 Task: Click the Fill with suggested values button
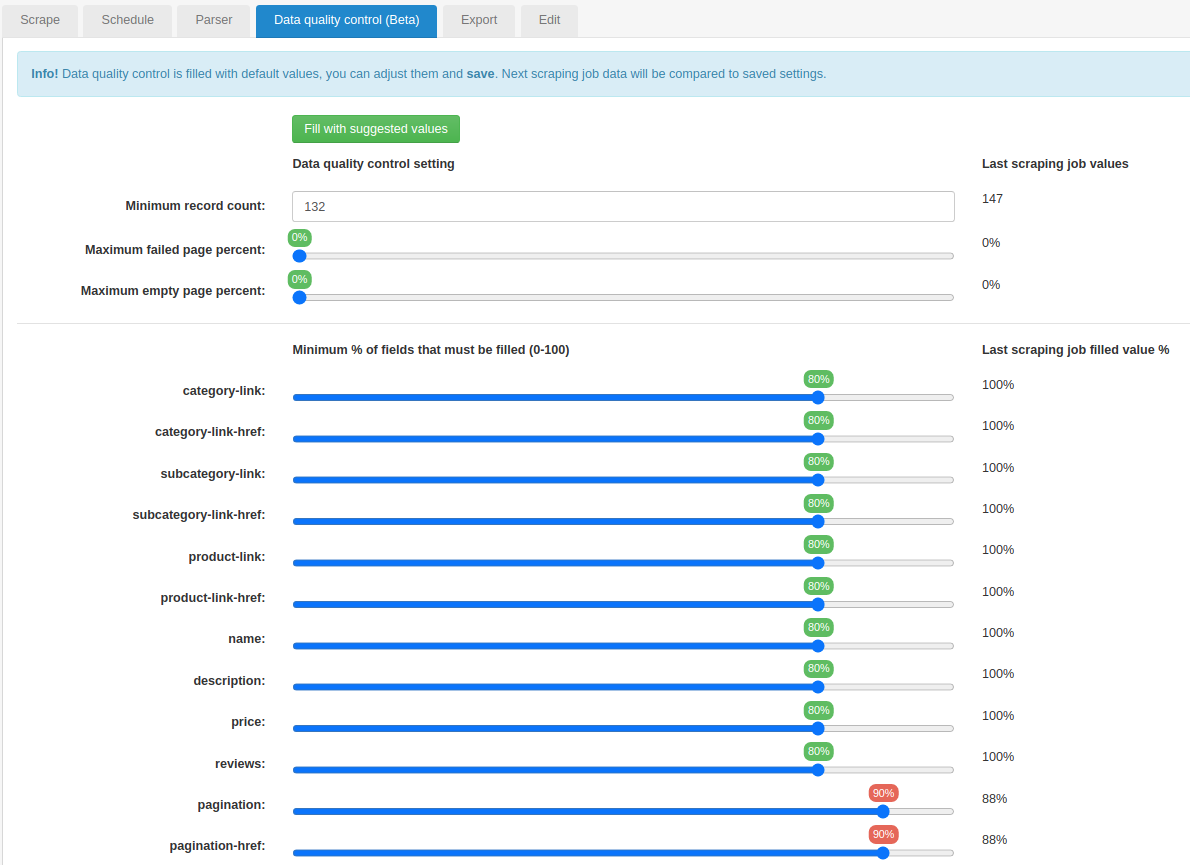pyautogui.click(x=375, y=128)
